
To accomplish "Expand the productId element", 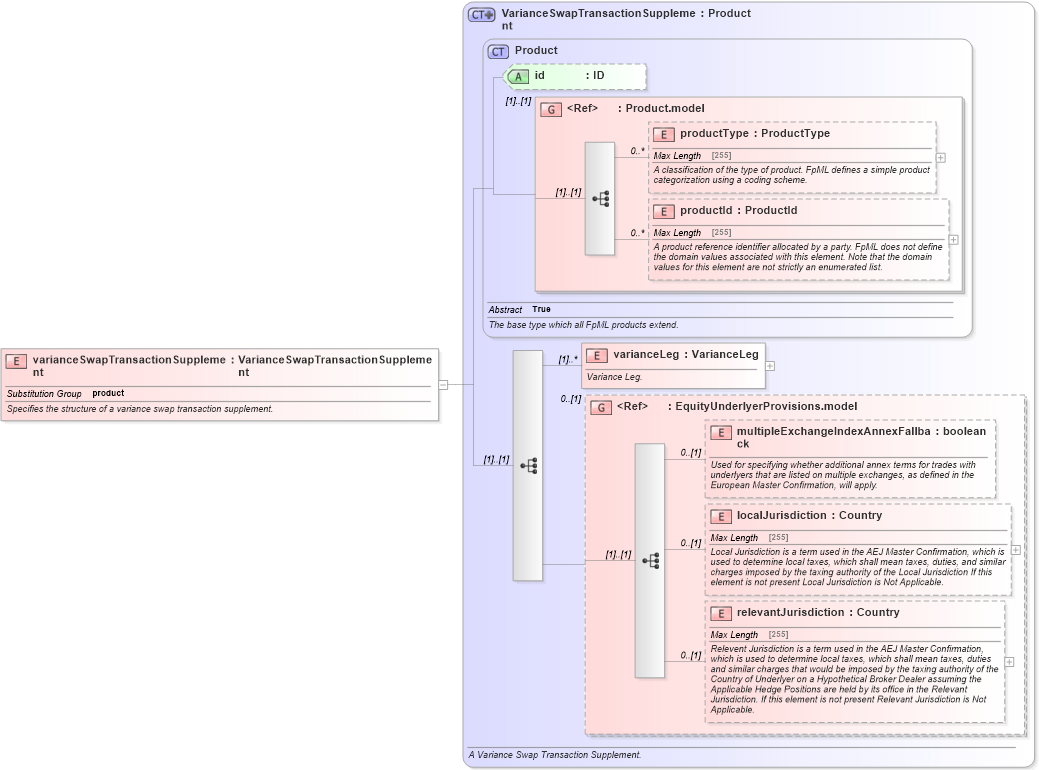I will tap(954, 240).
